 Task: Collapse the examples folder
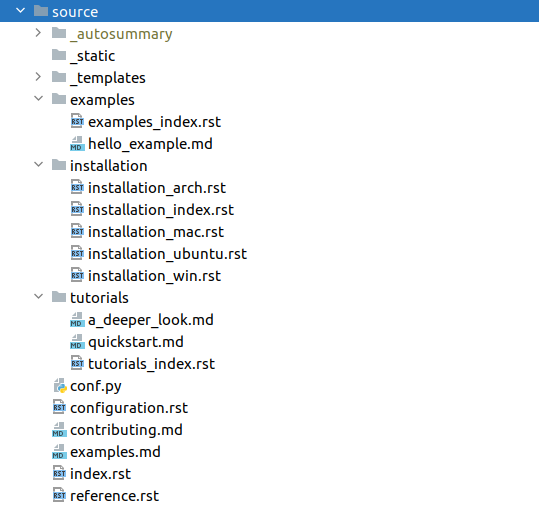pyautogui.click(x=38, y=99)
